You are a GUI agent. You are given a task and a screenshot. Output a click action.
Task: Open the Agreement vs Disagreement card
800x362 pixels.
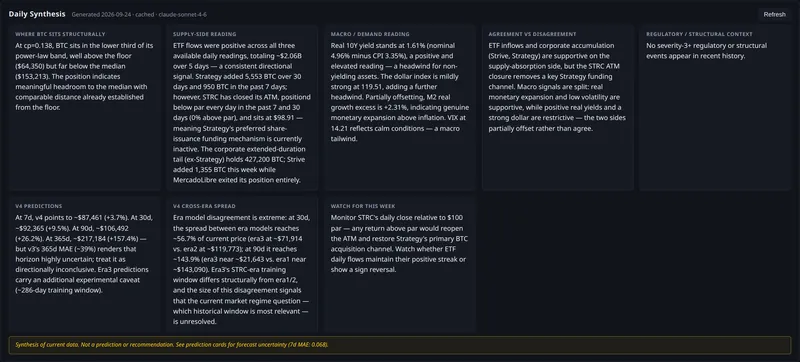coord(558,108)
